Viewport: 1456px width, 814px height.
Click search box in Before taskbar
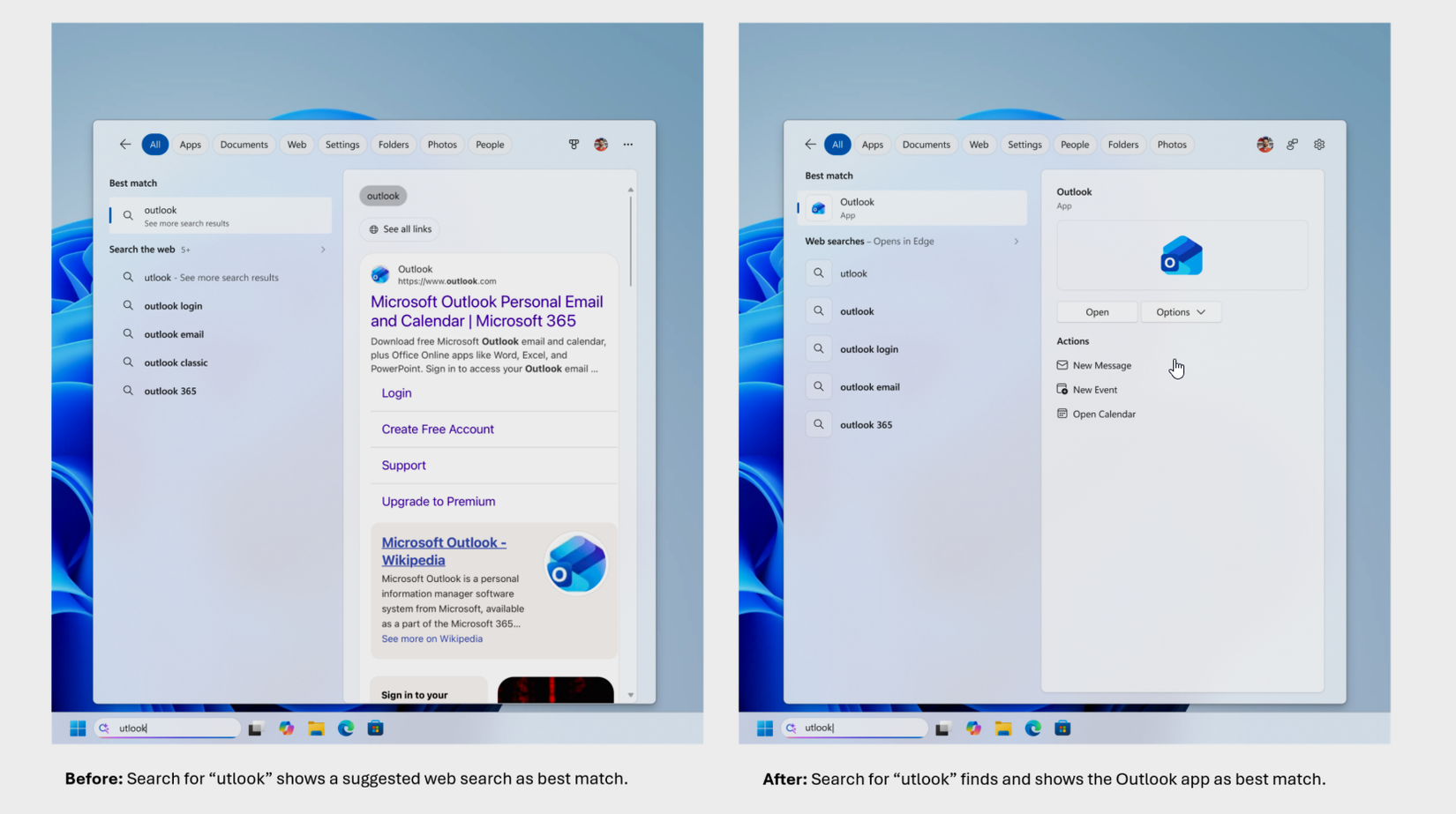(168, 728)
